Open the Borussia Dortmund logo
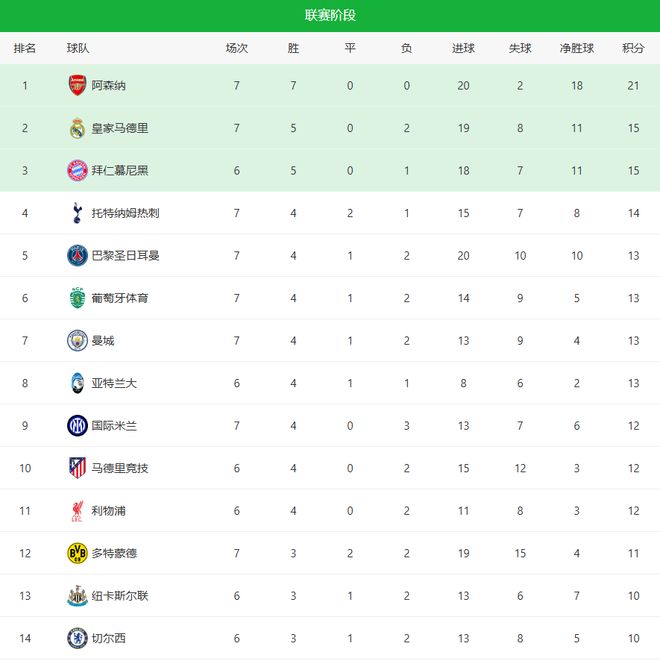The image size is (660, 661). [77, 553]
